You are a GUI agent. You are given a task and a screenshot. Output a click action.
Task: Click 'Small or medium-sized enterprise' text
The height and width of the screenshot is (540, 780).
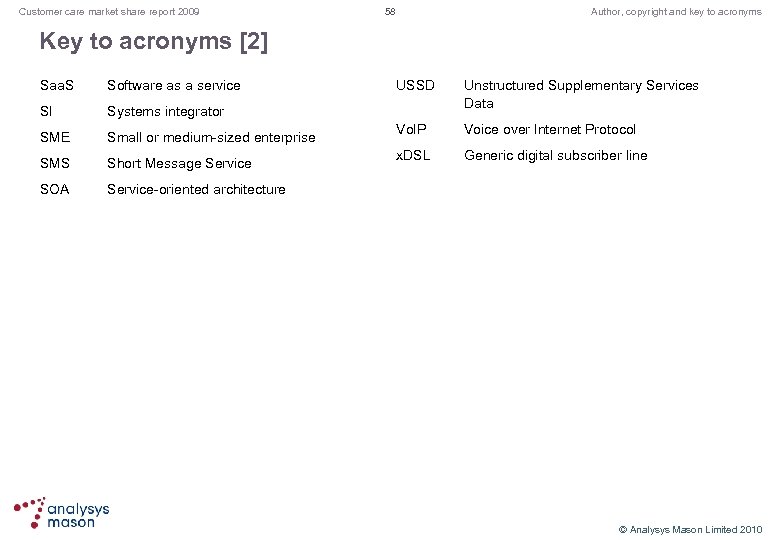[211, 137]
